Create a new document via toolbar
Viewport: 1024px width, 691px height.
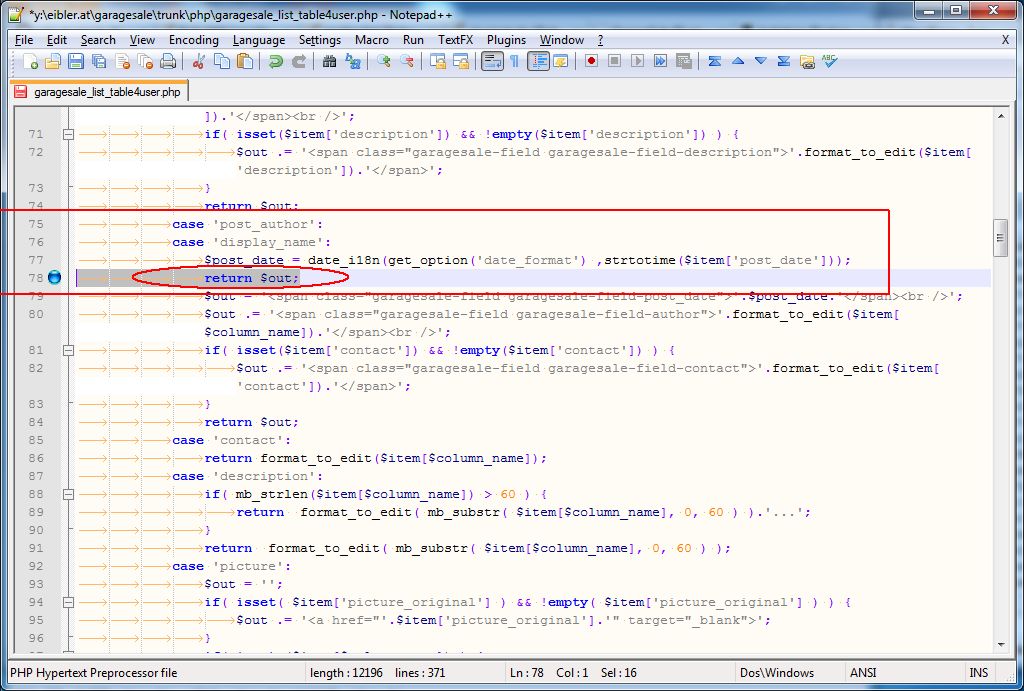30,61
